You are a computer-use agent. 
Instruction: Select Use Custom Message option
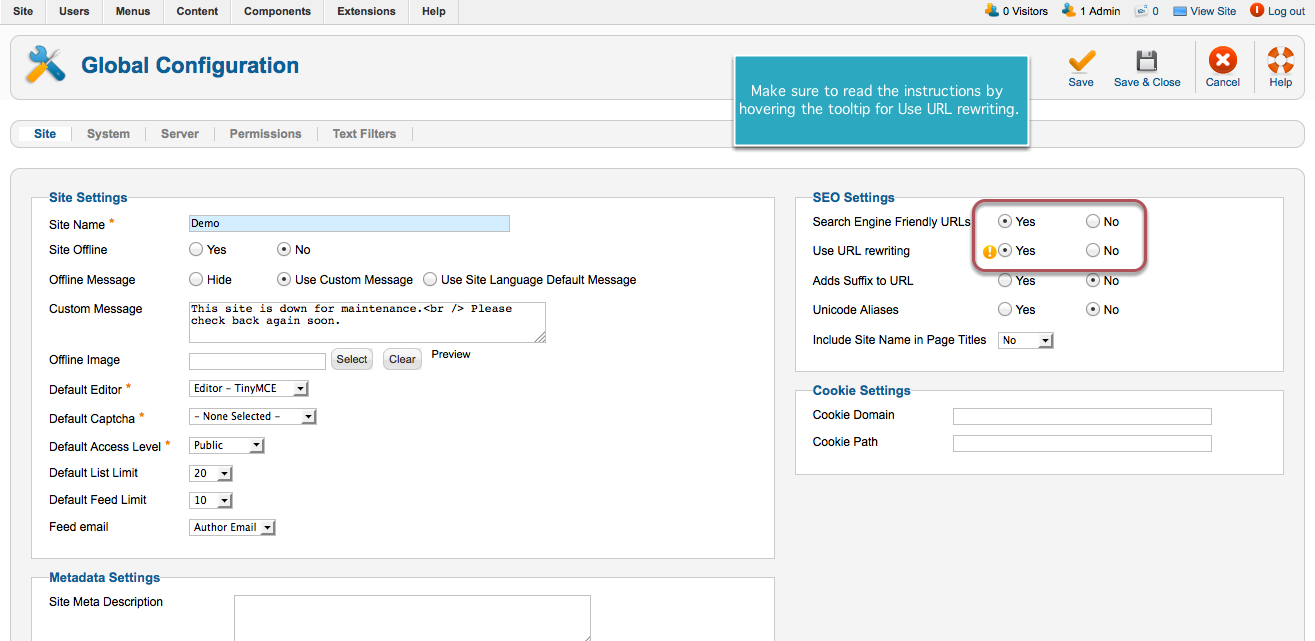point(284,279)
